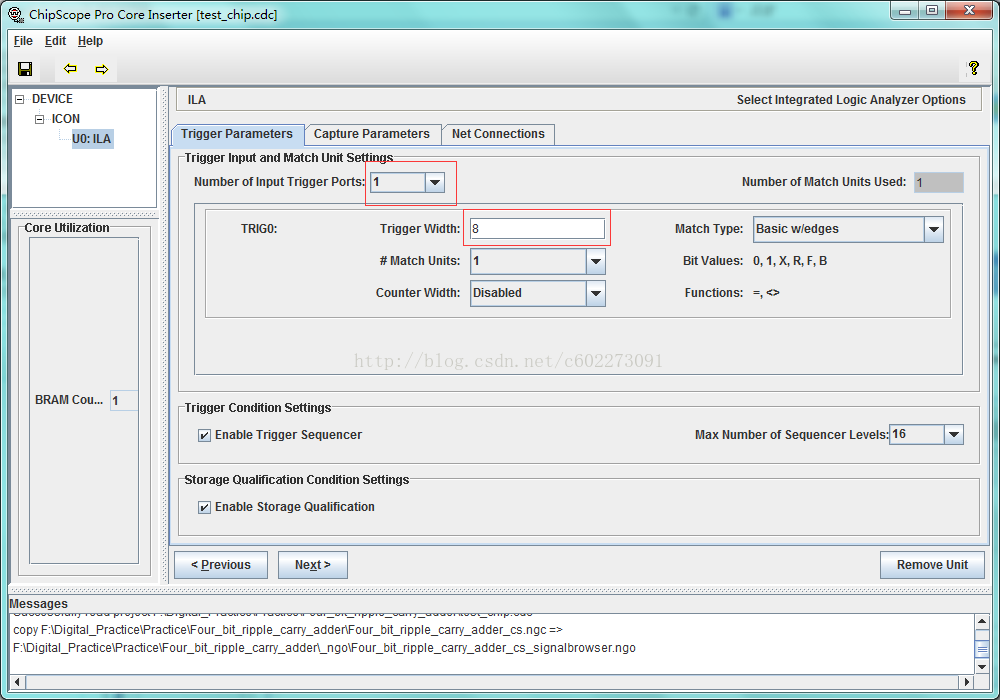Image resolution: width=1000 pixels, height=700 pixels.
Task: Select the ICON tree item
Action: point(66,119)
